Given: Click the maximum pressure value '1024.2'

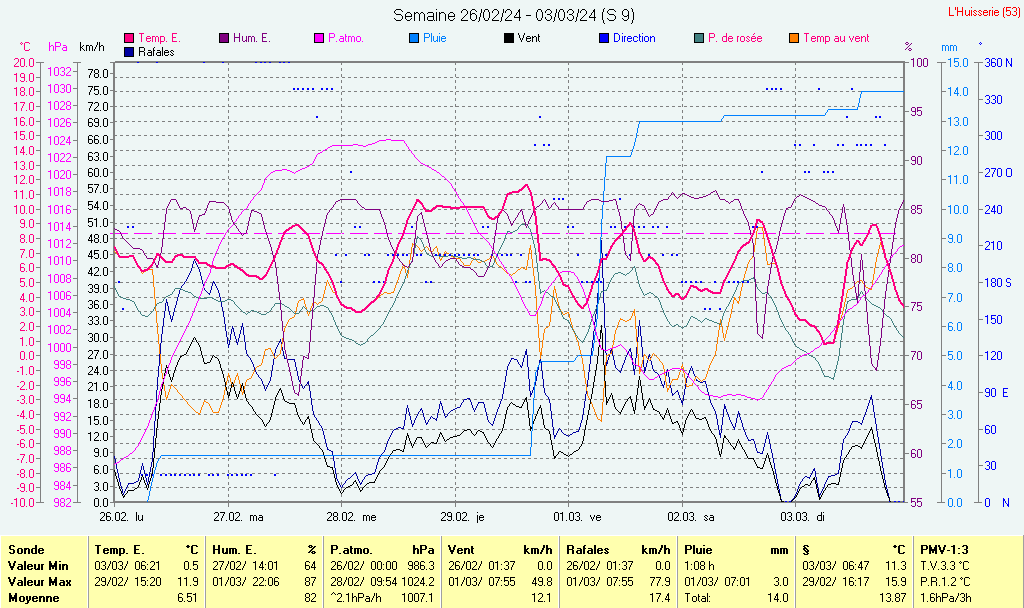Looking at the screenshot, I should point(418,581).
